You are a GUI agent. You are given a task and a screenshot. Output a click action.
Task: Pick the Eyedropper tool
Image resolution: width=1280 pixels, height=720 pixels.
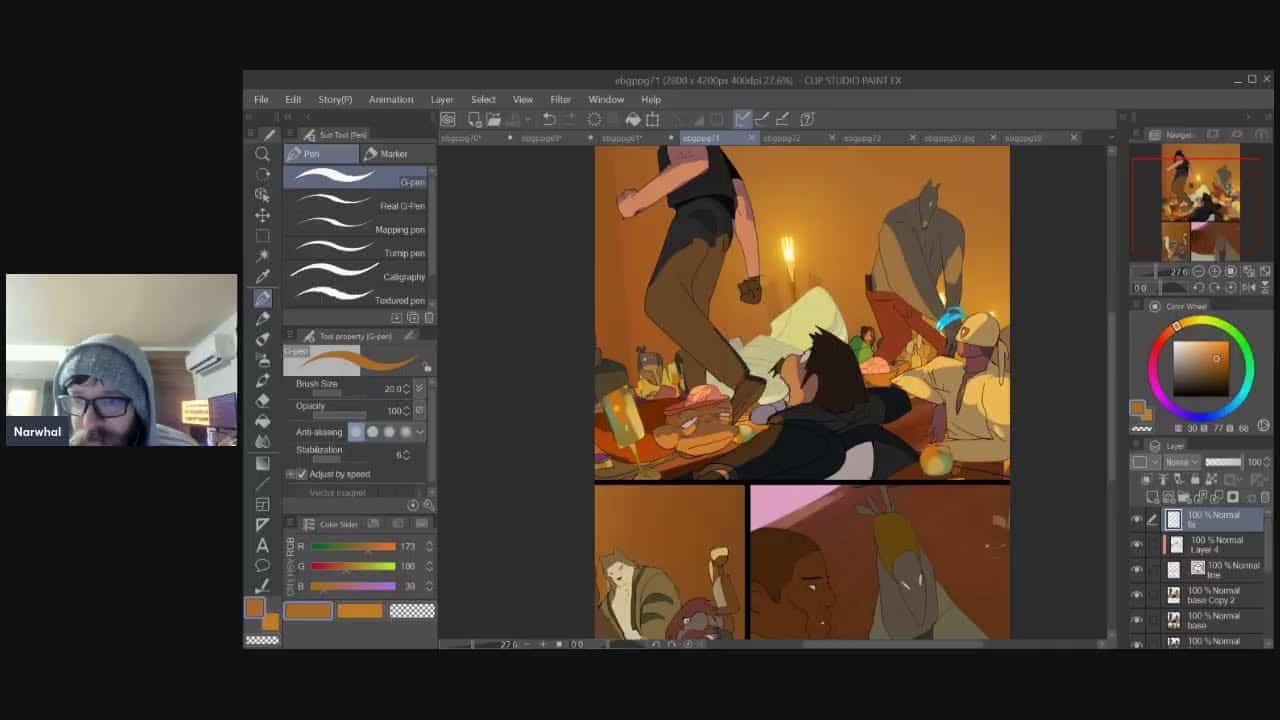[262, 277]
